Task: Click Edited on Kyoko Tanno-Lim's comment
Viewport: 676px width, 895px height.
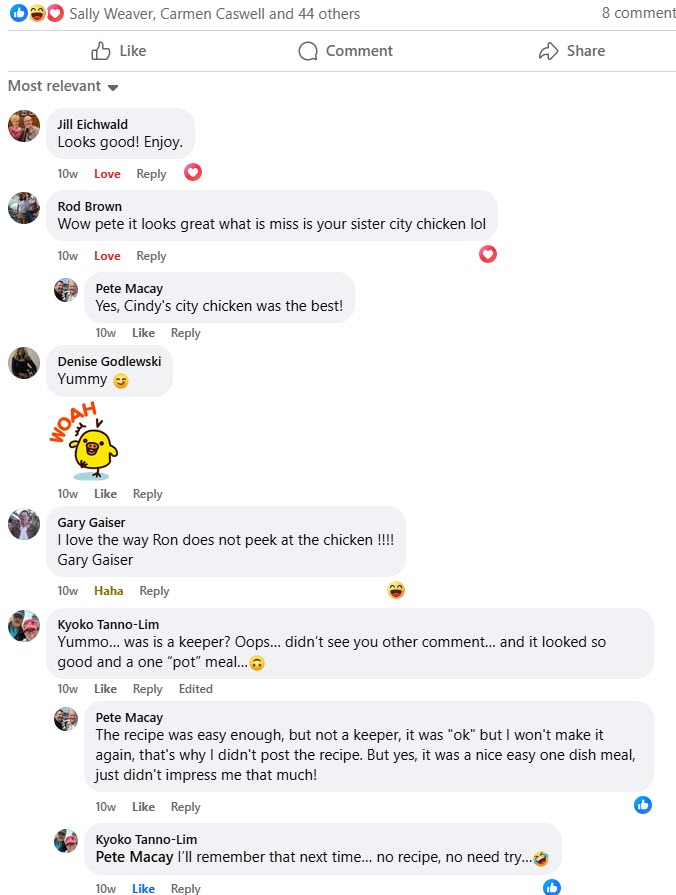Action: [x=195, y=688]
